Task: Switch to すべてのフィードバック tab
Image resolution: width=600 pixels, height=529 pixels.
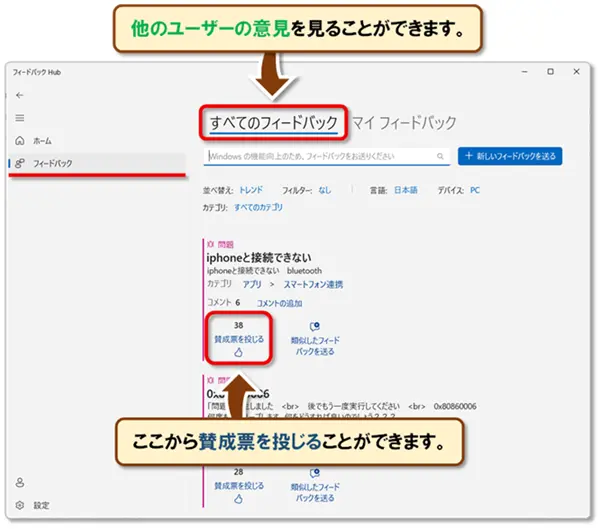Action: pyautogui.click(x=274, y=123)
